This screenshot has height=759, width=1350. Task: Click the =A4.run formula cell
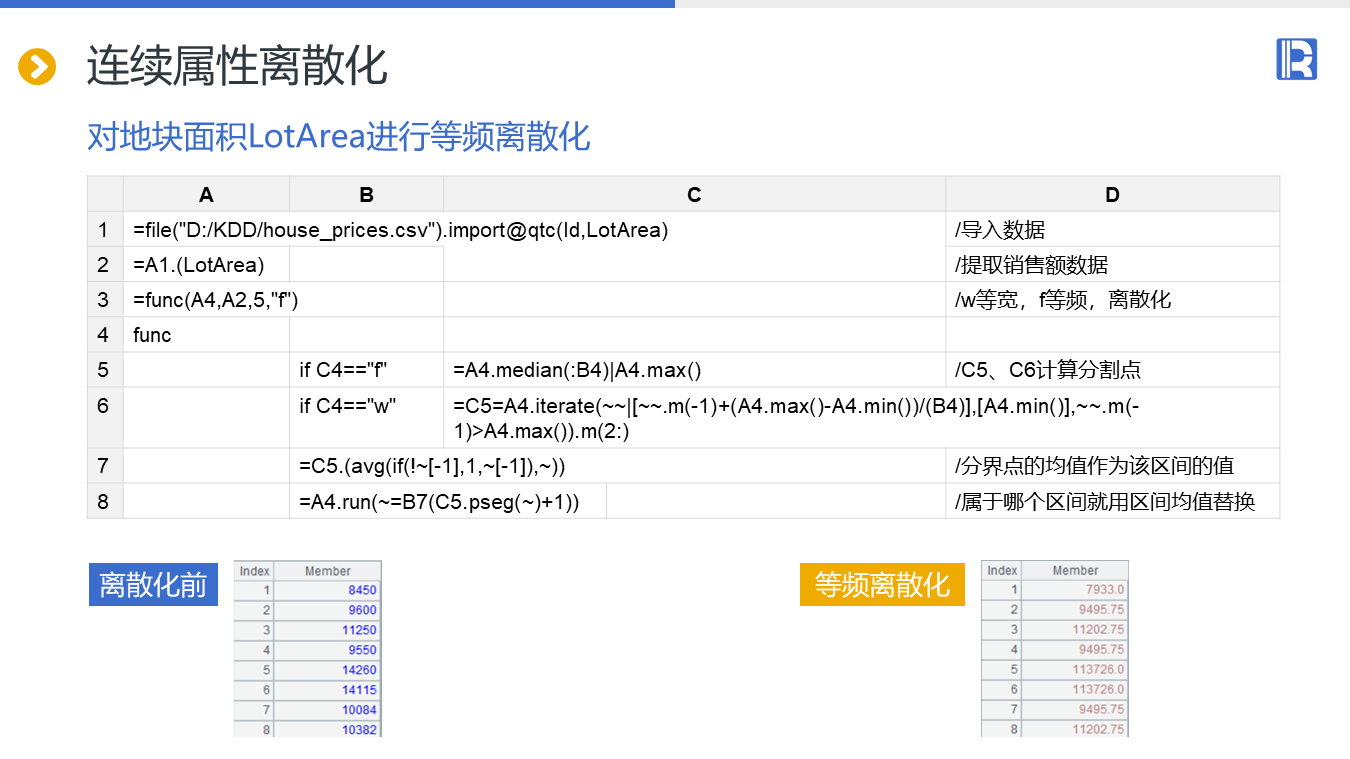pyautogui.click(x=439, y=501)
